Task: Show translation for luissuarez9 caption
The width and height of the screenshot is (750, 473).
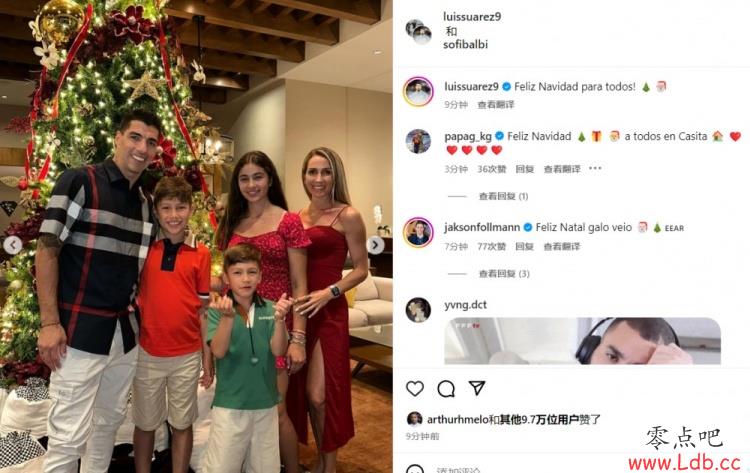Action: pyautogui.click(x=496, y=104)
